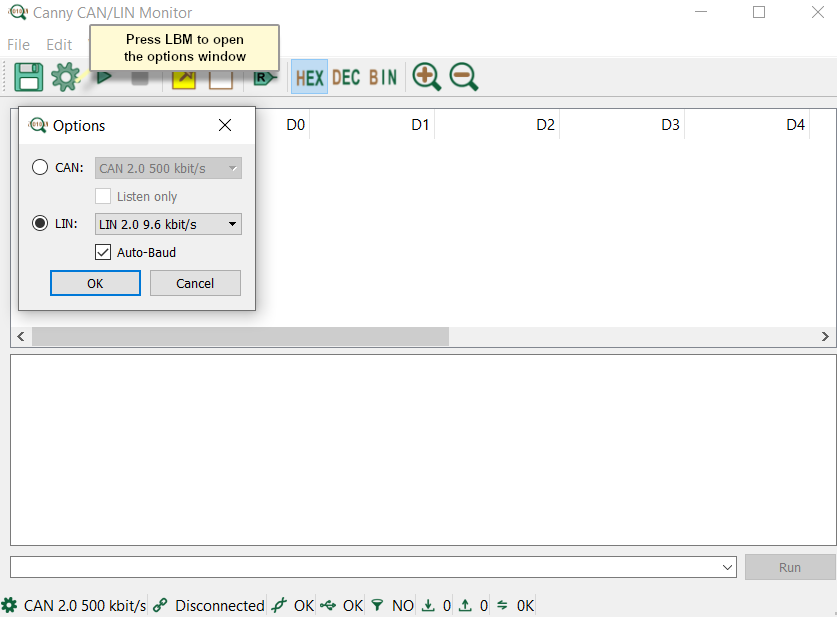Close the Options dialog with X
Image resolution: width=837 pixels, height=617 pixels.
(225, 125)
